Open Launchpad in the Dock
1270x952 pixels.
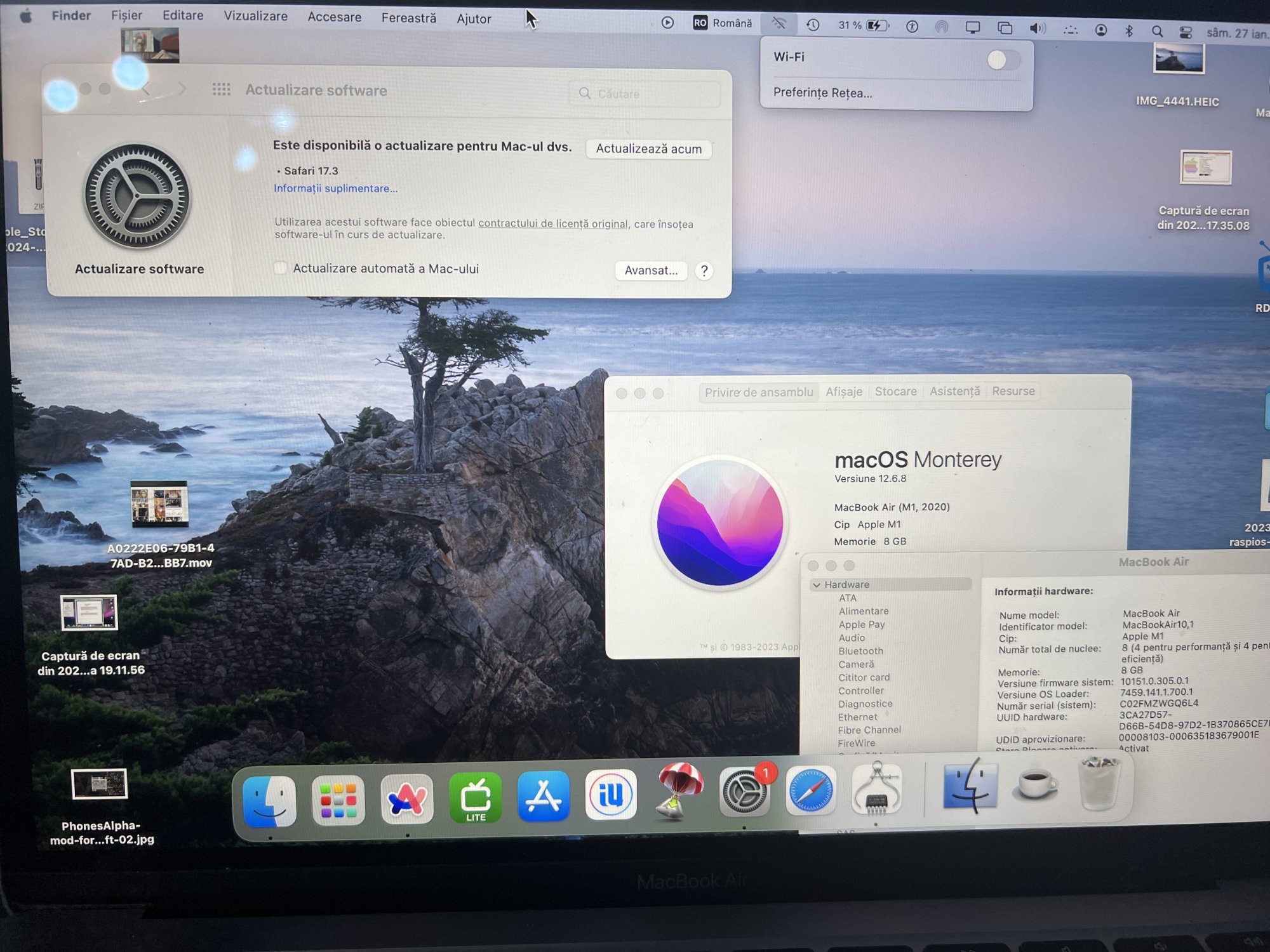(338, 800)
